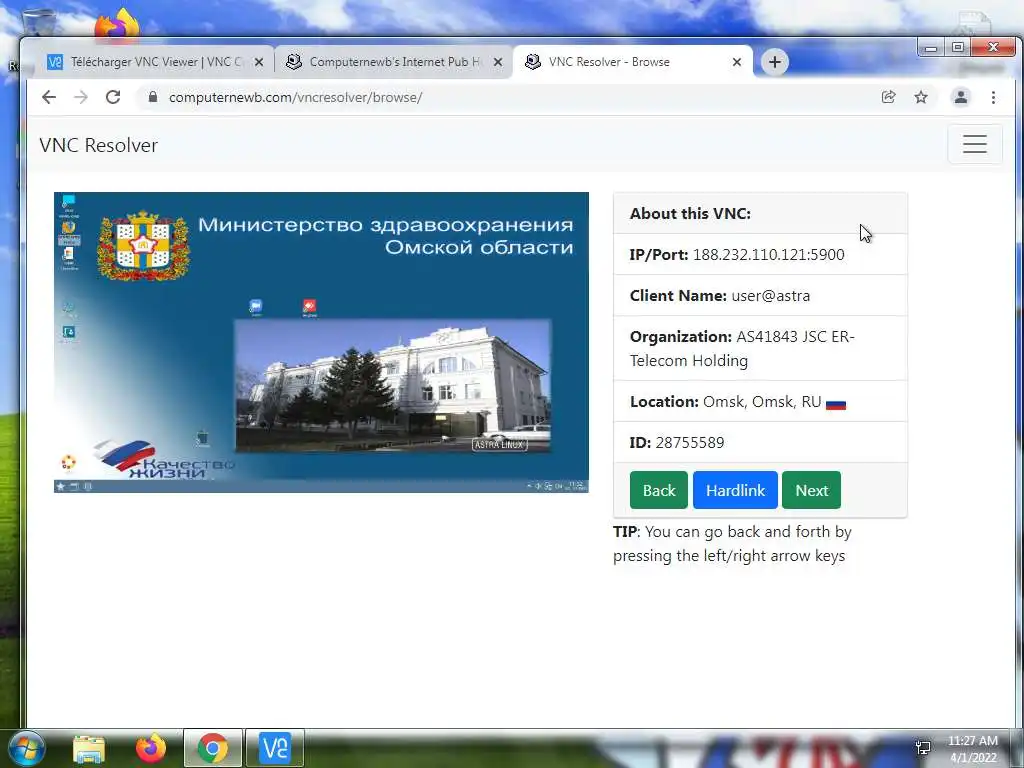Click the Organization AS41843 JSC ER-Telecom text
This screenshot has width=1024, height=768.
[x=742, y=349]
